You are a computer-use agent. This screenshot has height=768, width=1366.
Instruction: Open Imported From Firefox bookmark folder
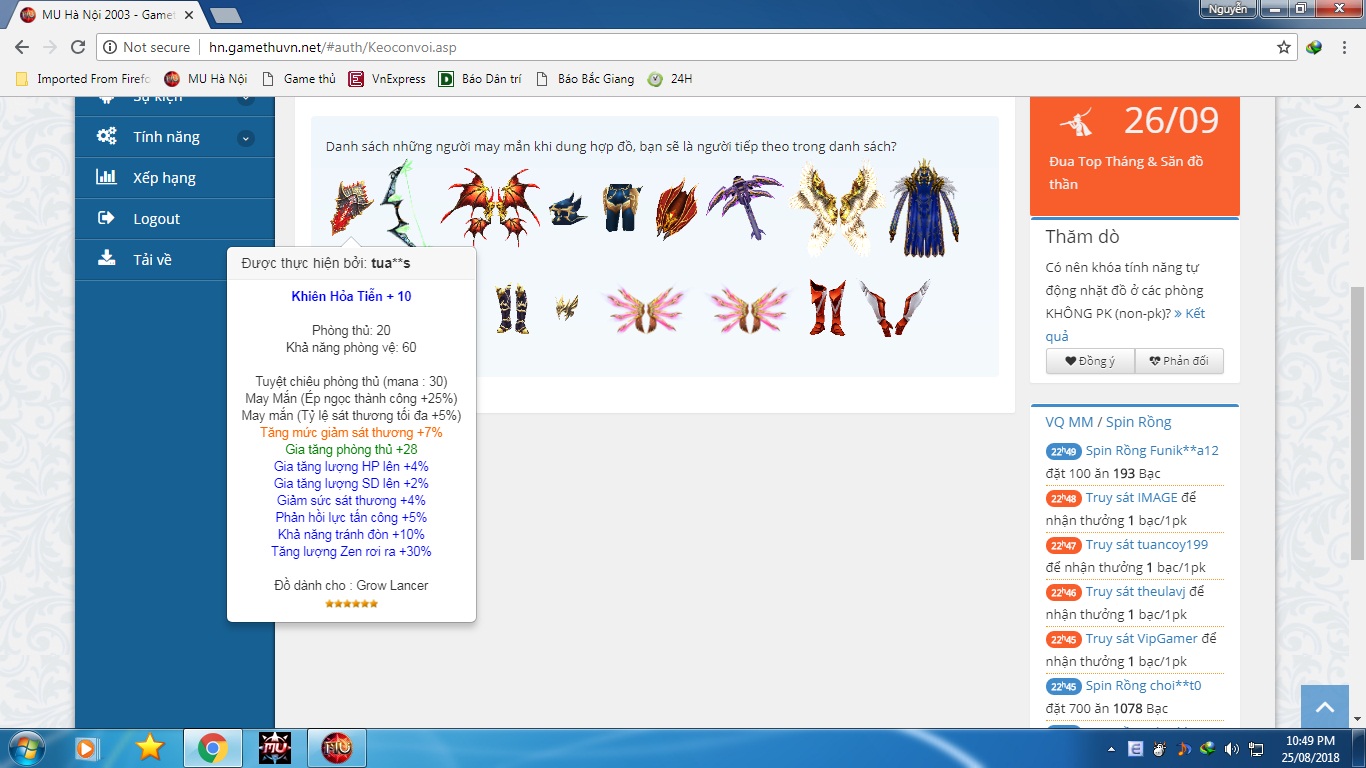coord(82,79)
